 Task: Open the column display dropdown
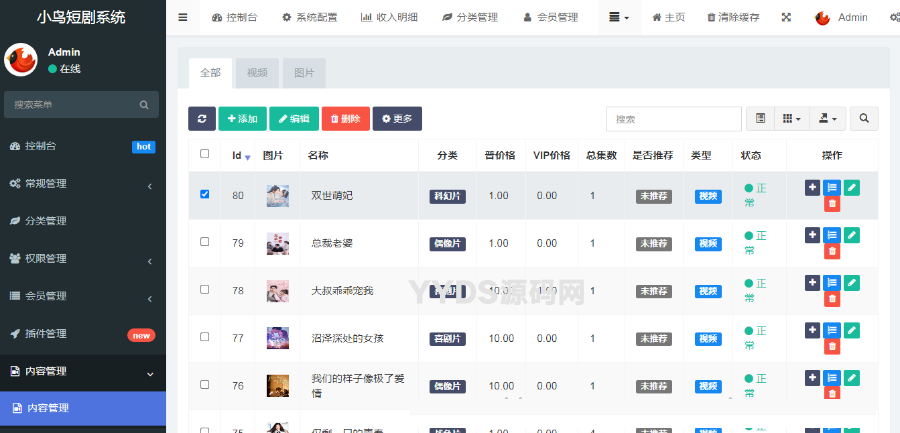point(791,119)
